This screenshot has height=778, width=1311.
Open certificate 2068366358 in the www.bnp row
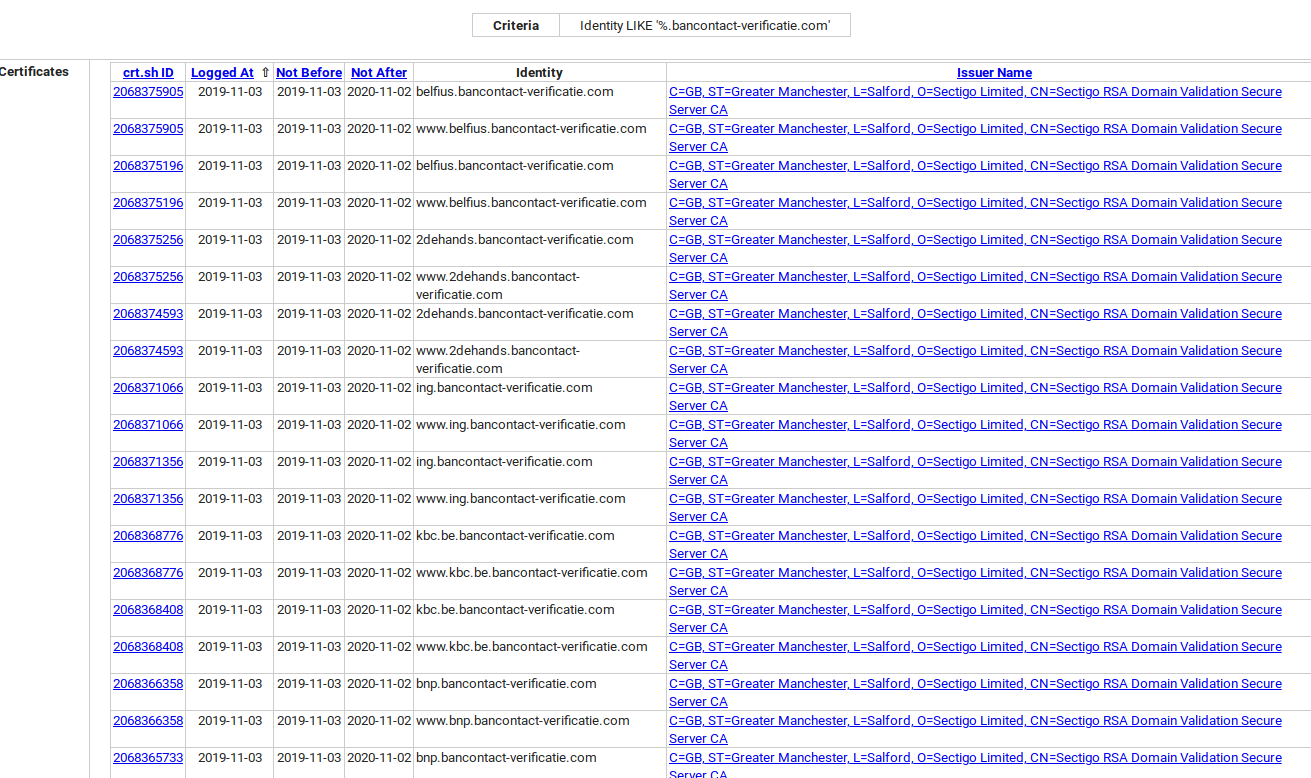[148, 721]
